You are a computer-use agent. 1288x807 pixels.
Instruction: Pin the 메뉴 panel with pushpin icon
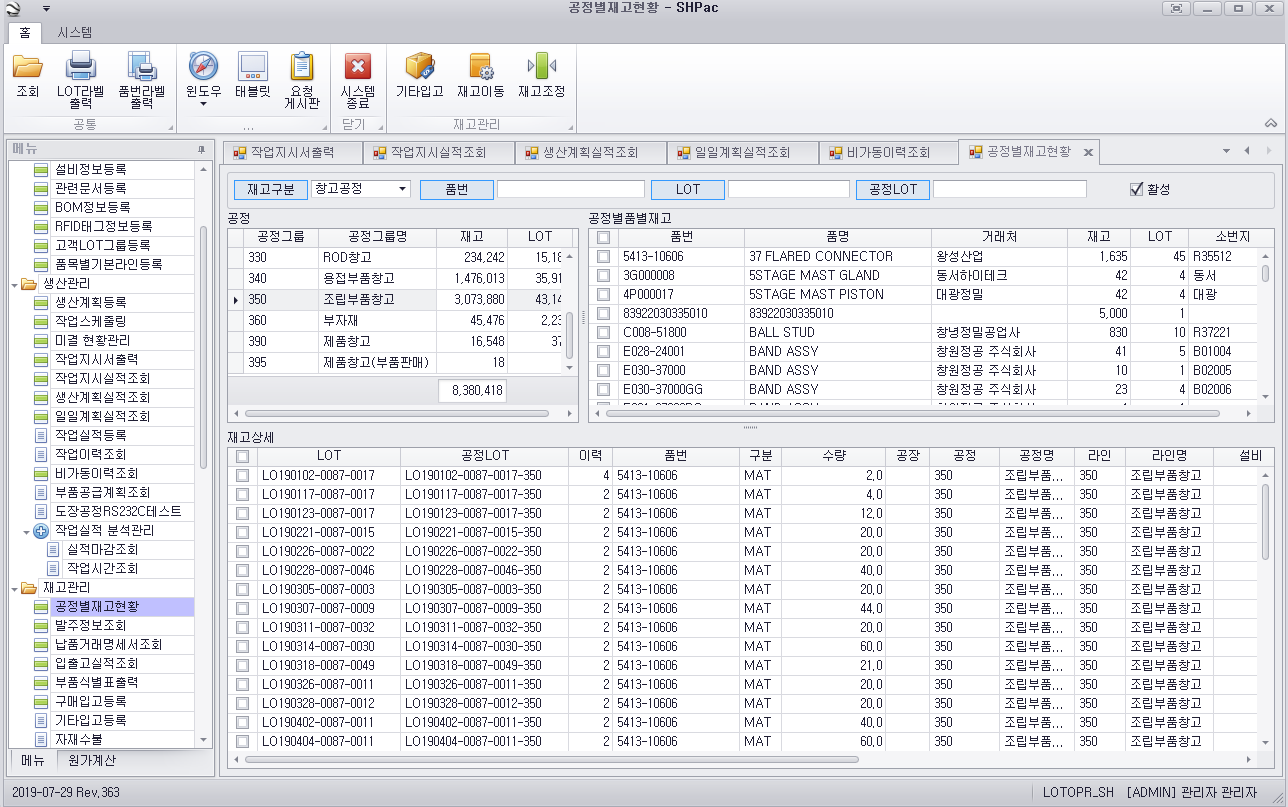[x=201, y=150]
